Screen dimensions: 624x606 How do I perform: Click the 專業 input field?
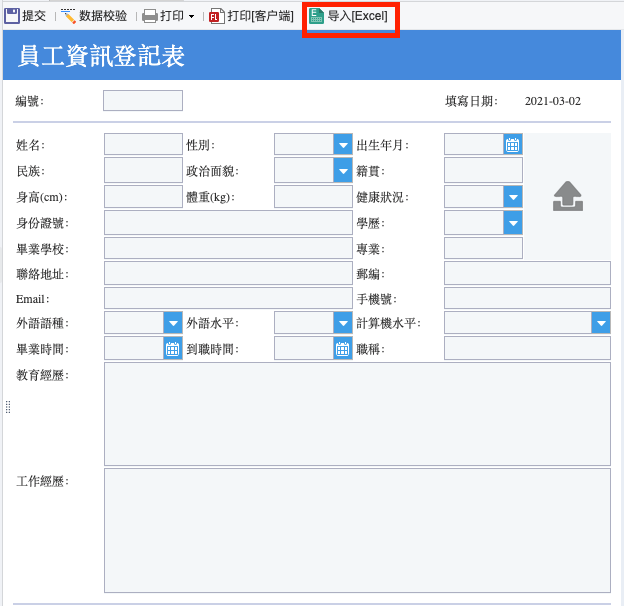click(x=483, y=249)
